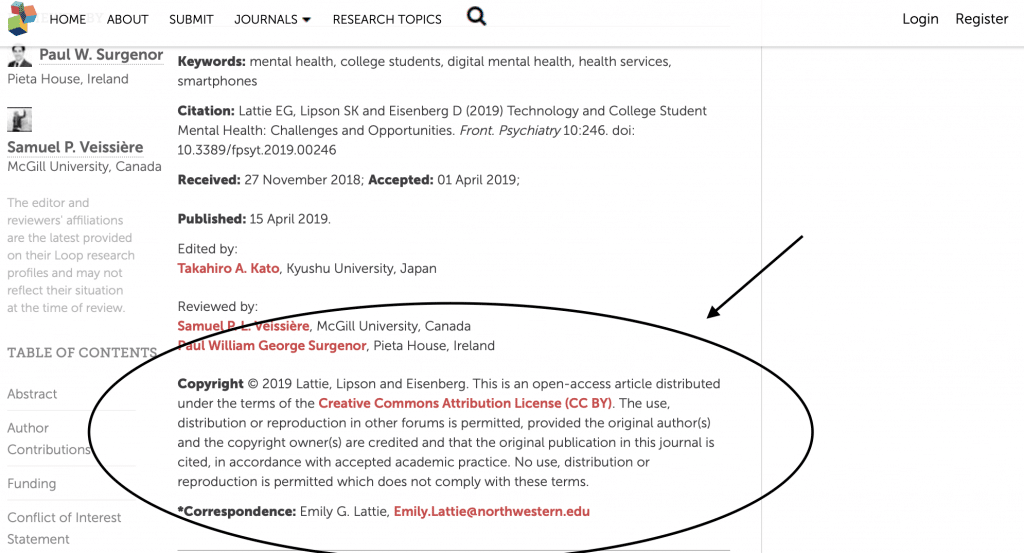1024x553 pixels.
Task: Open Paul William George Surgenor link
Action: pyautogui.click(x=272, y=345)
